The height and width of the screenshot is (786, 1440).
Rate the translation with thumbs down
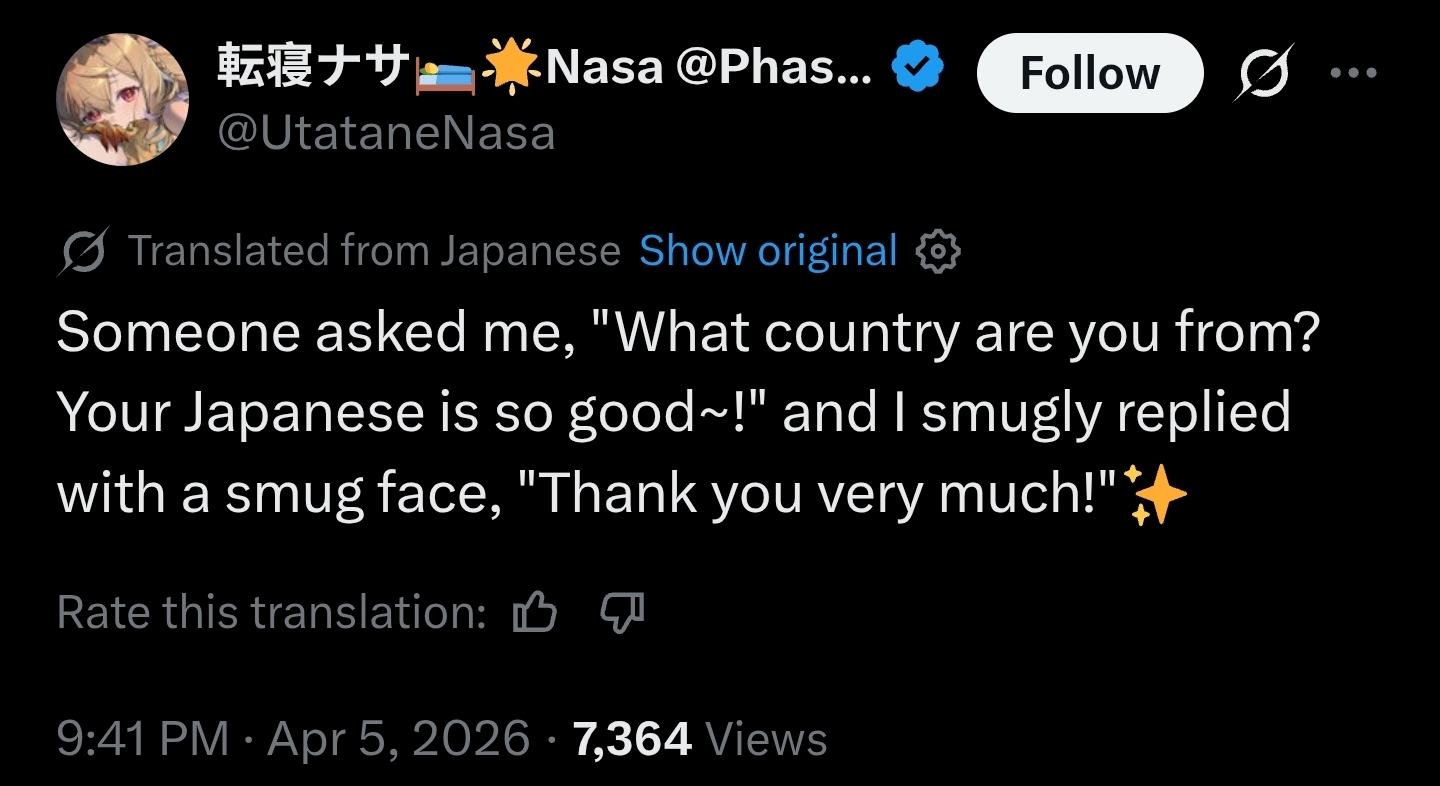(622, 612)
